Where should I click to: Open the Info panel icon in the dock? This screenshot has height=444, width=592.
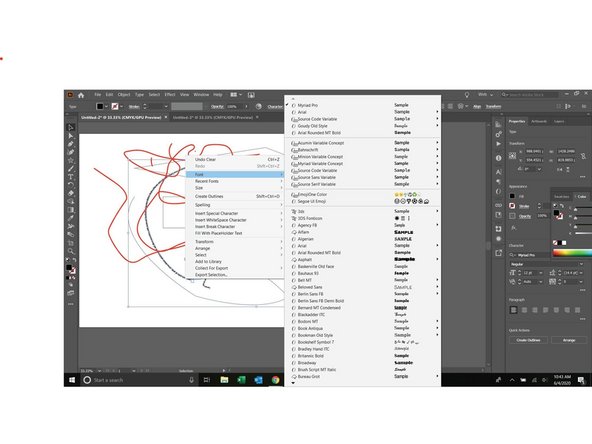[x=498, y=158]
